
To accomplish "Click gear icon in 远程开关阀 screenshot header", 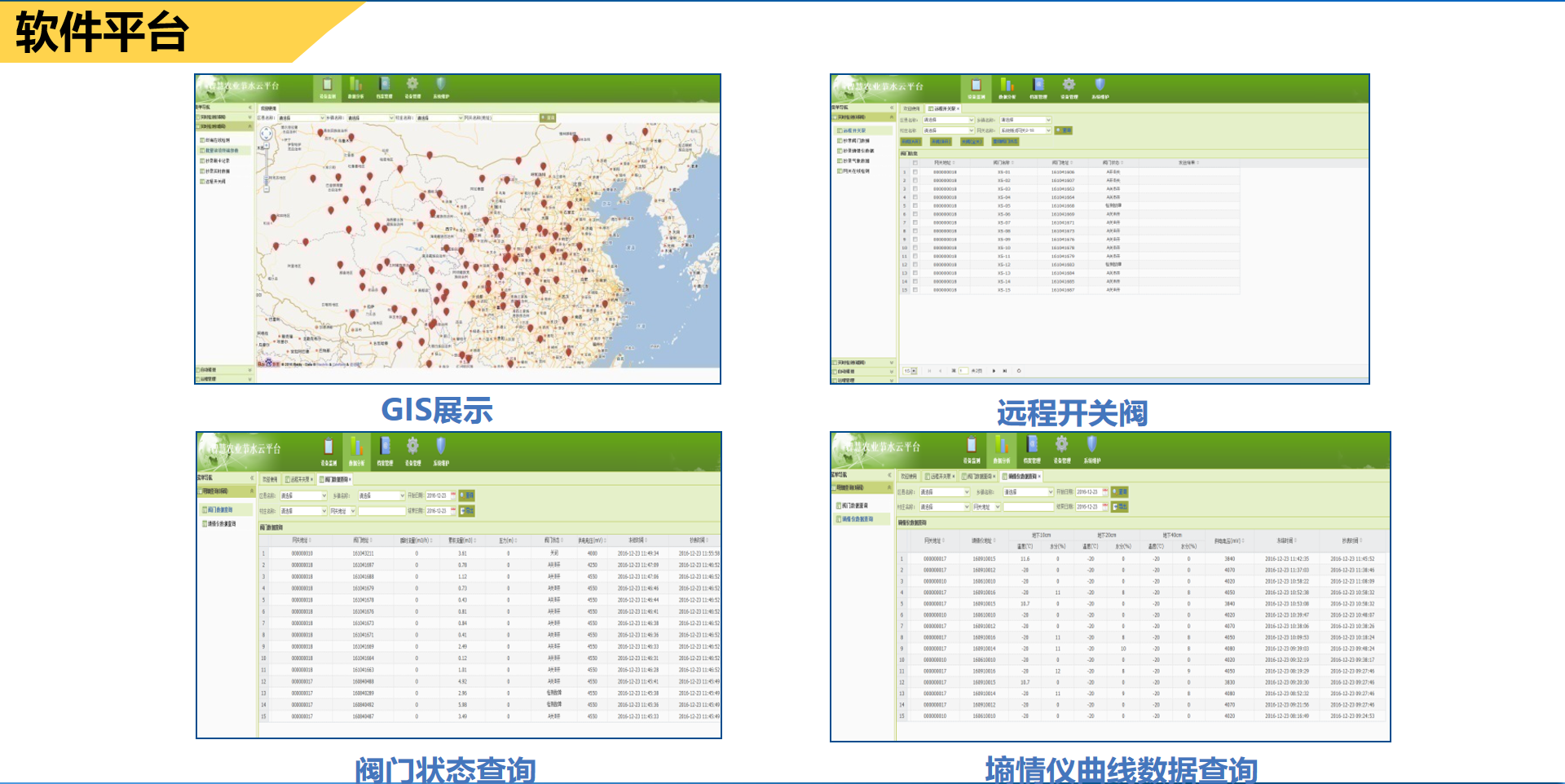I will 1069,86.
